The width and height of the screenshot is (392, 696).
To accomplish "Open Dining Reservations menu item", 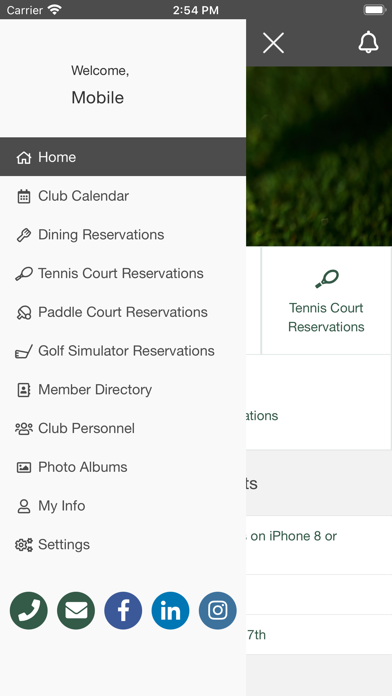I will click(x=123, y=234).
